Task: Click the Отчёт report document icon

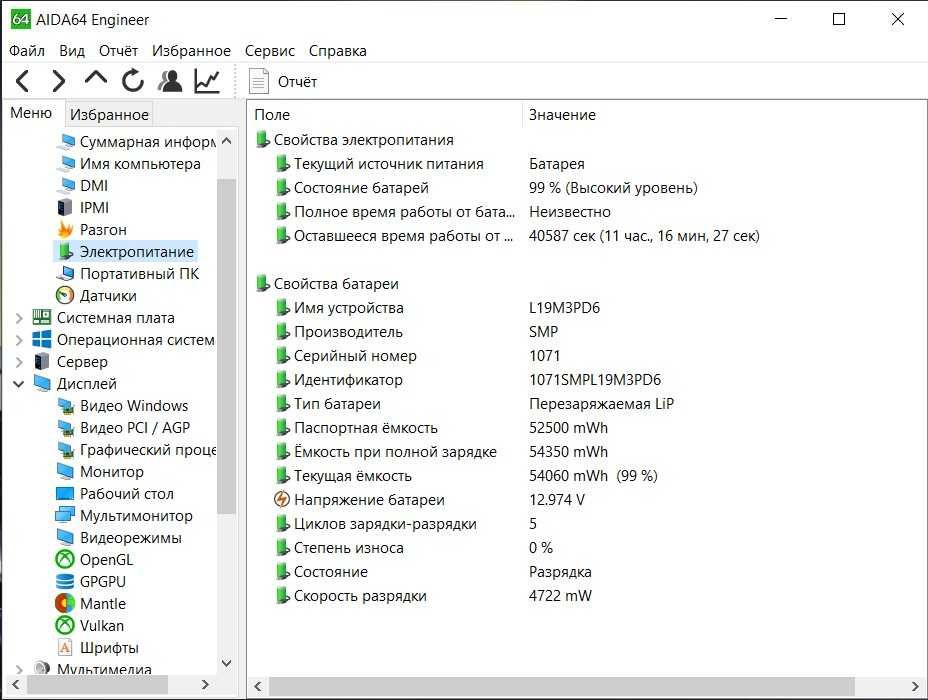Action: [259, 81]
